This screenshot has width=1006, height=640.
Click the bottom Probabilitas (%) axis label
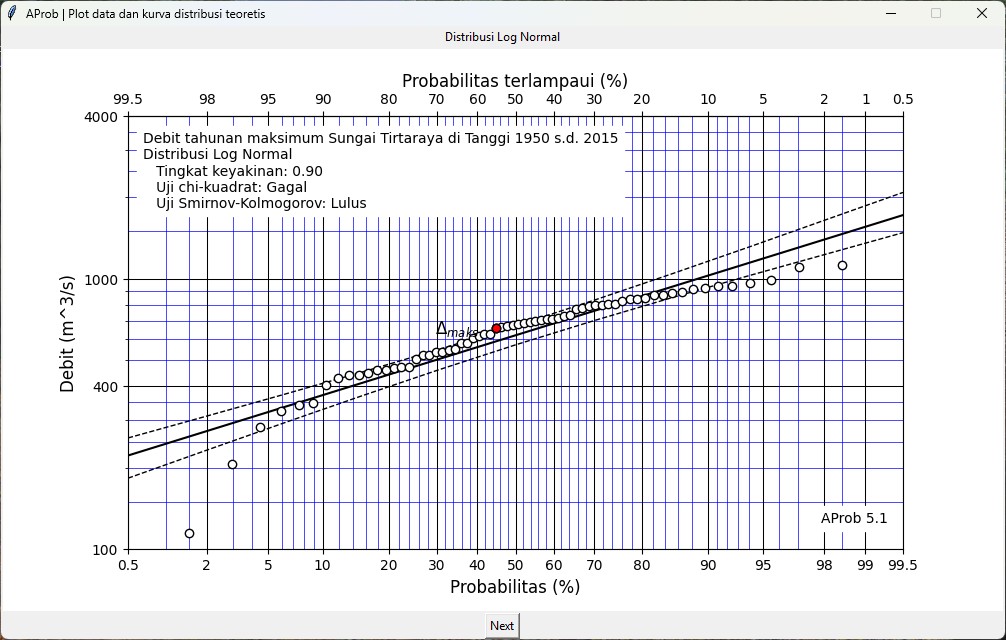(514, 587)
